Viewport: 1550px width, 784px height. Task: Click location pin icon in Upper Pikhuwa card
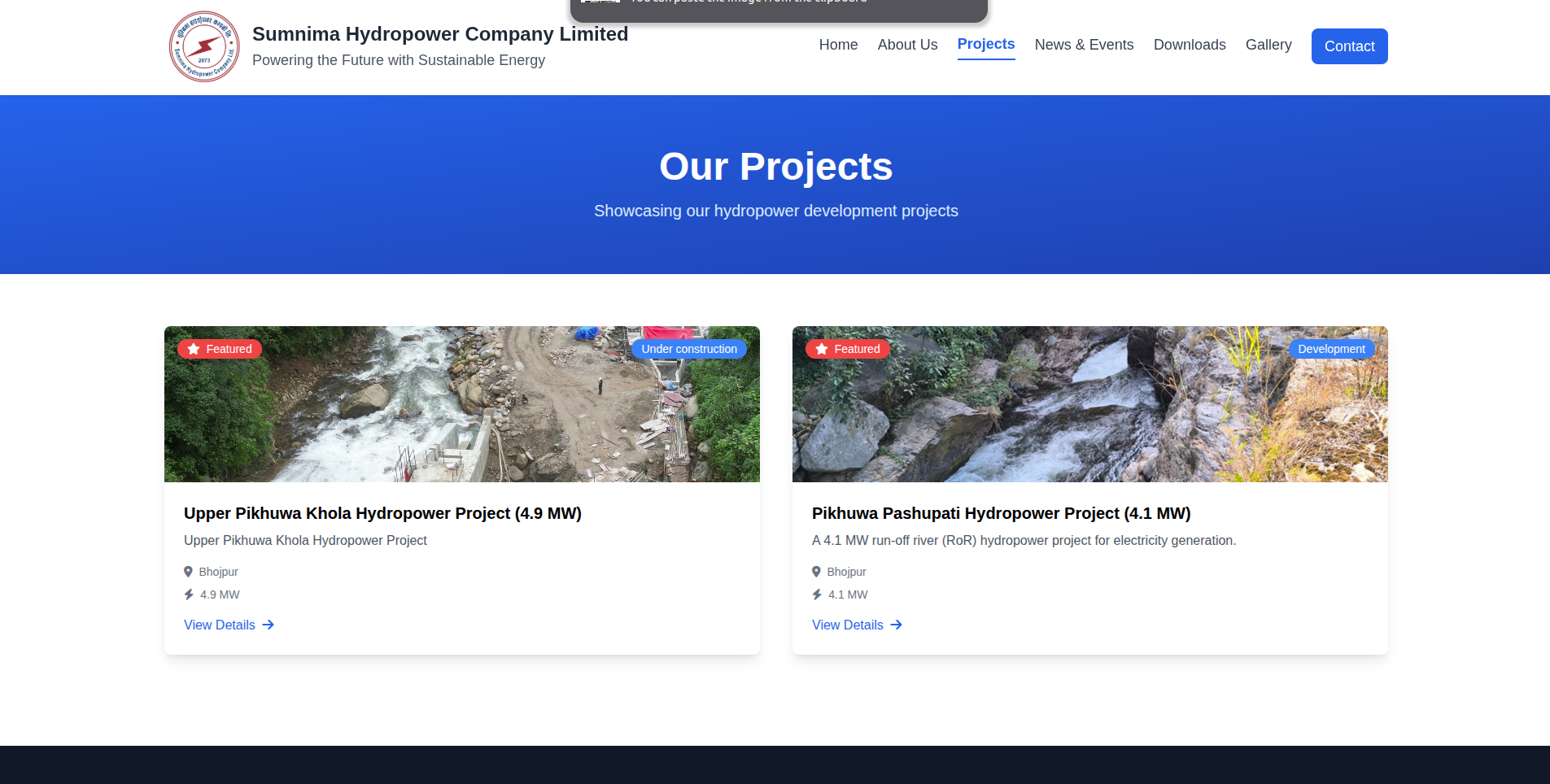coord(188,572)
